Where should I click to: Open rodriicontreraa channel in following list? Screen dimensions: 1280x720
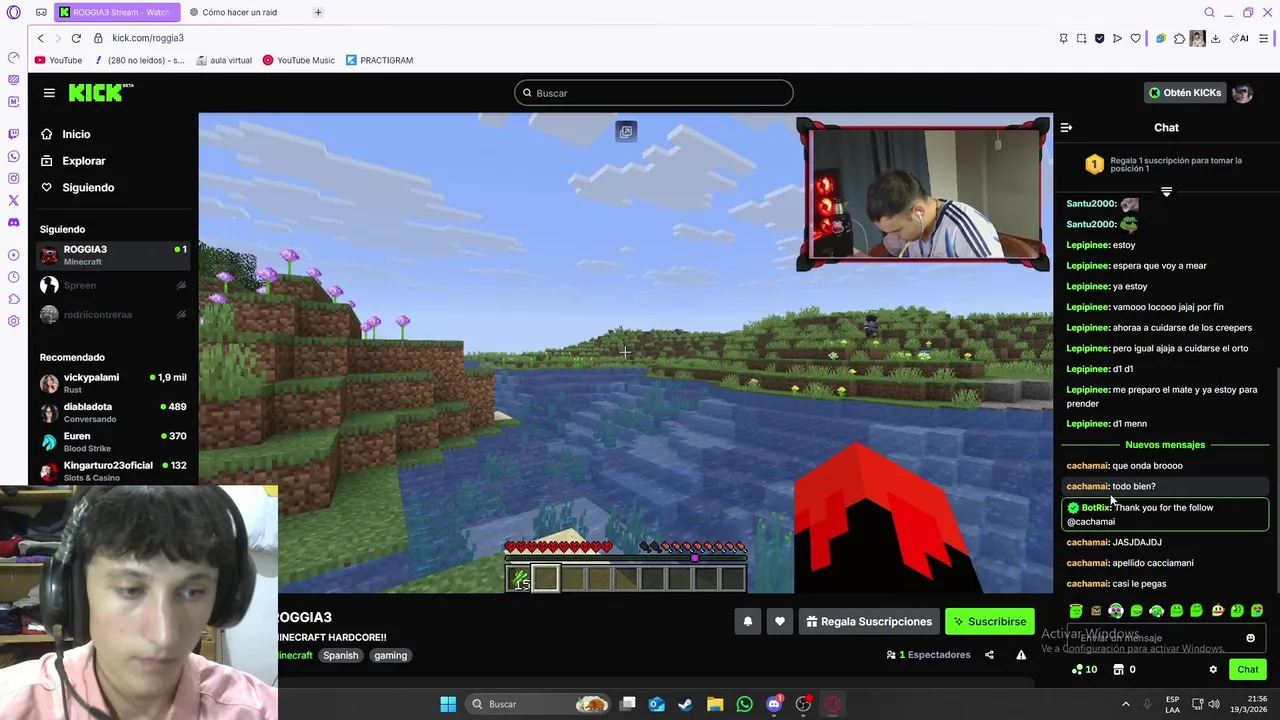[x=113, y=315]
